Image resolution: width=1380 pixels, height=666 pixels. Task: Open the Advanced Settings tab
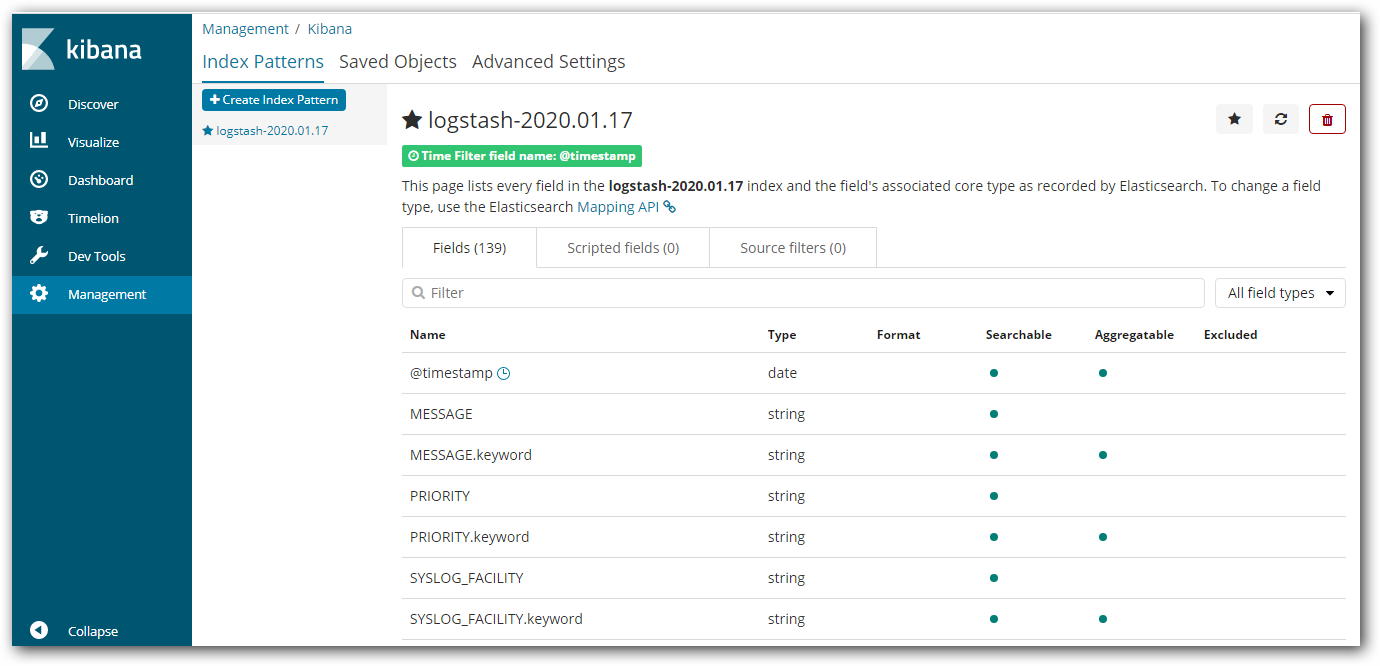point(549,61)
